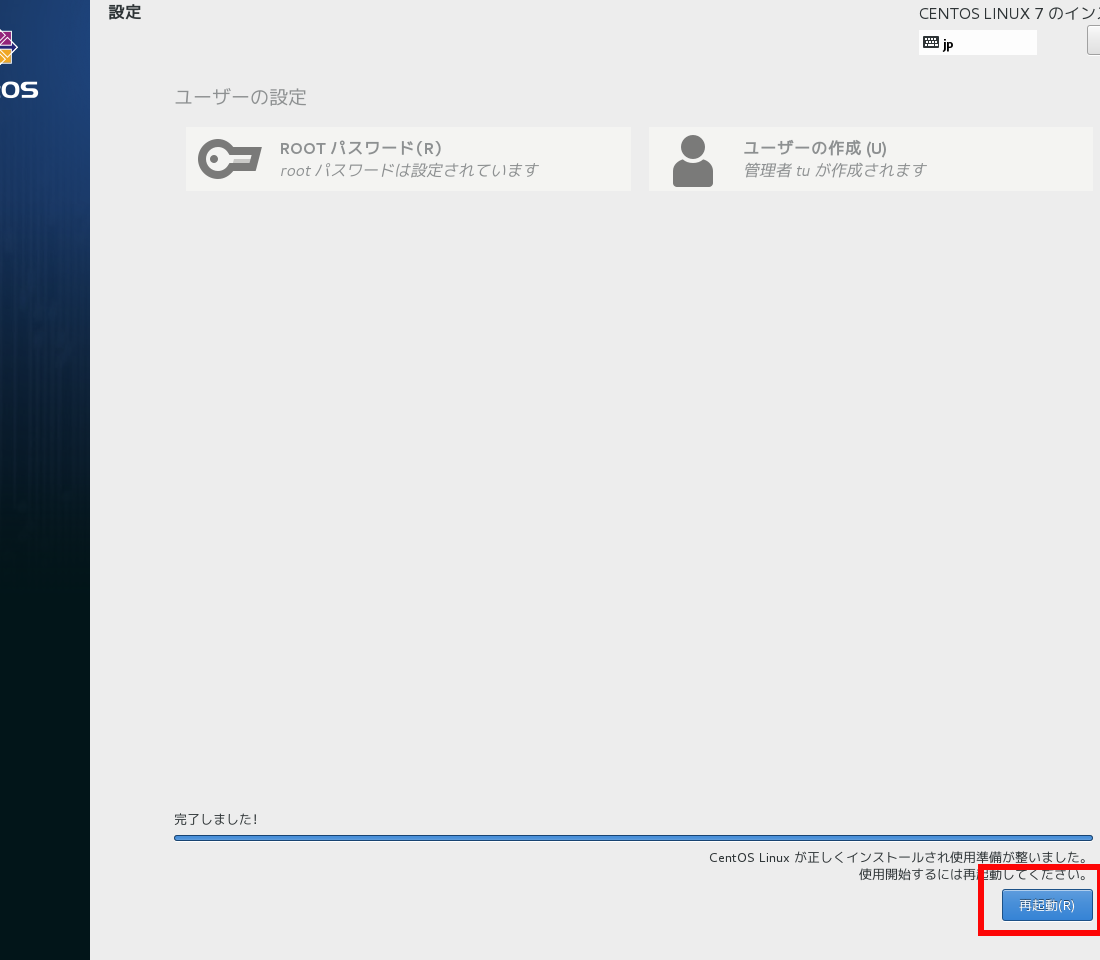Viewport: 1100px width, 960px height.
Task: Click the CENTOS LINUX 7 installer title
Action: [x=1008, y=14]
